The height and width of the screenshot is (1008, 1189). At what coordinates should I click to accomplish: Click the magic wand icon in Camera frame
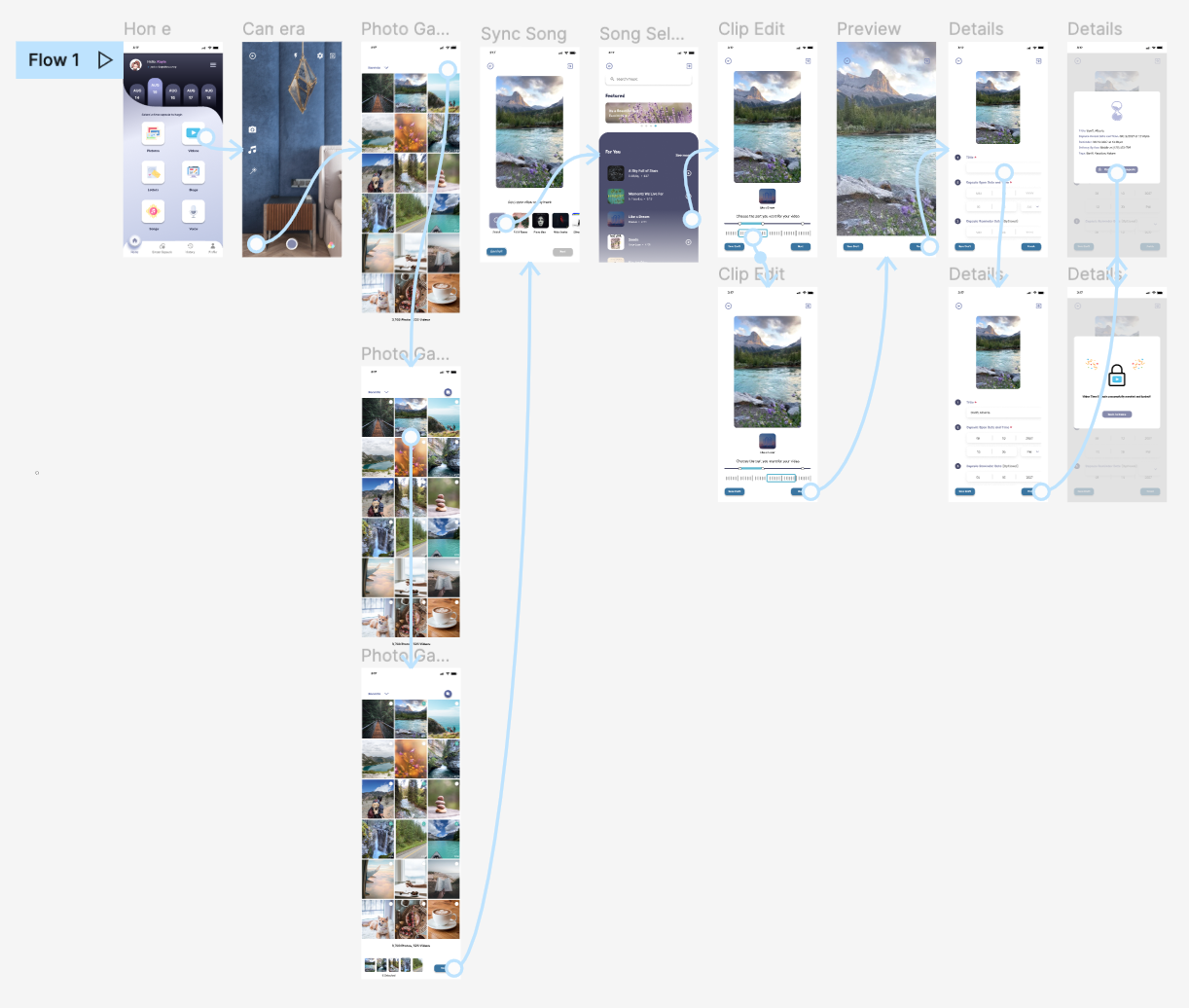253,171
